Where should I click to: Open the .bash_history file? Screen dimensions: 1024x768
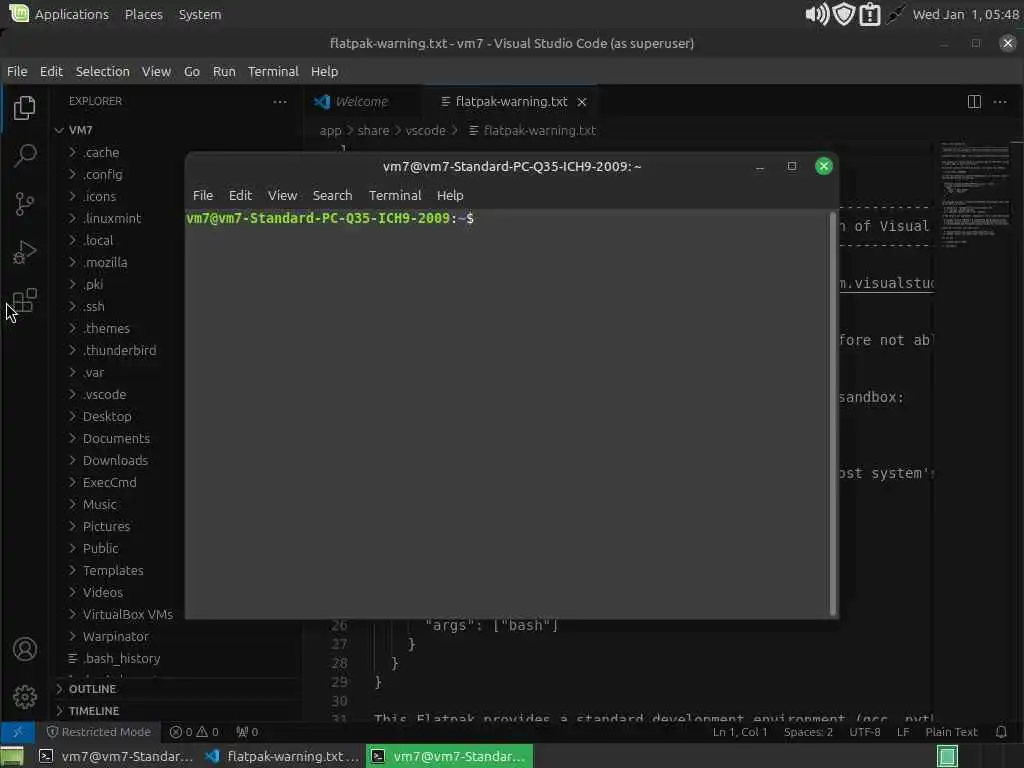point(121,658)
